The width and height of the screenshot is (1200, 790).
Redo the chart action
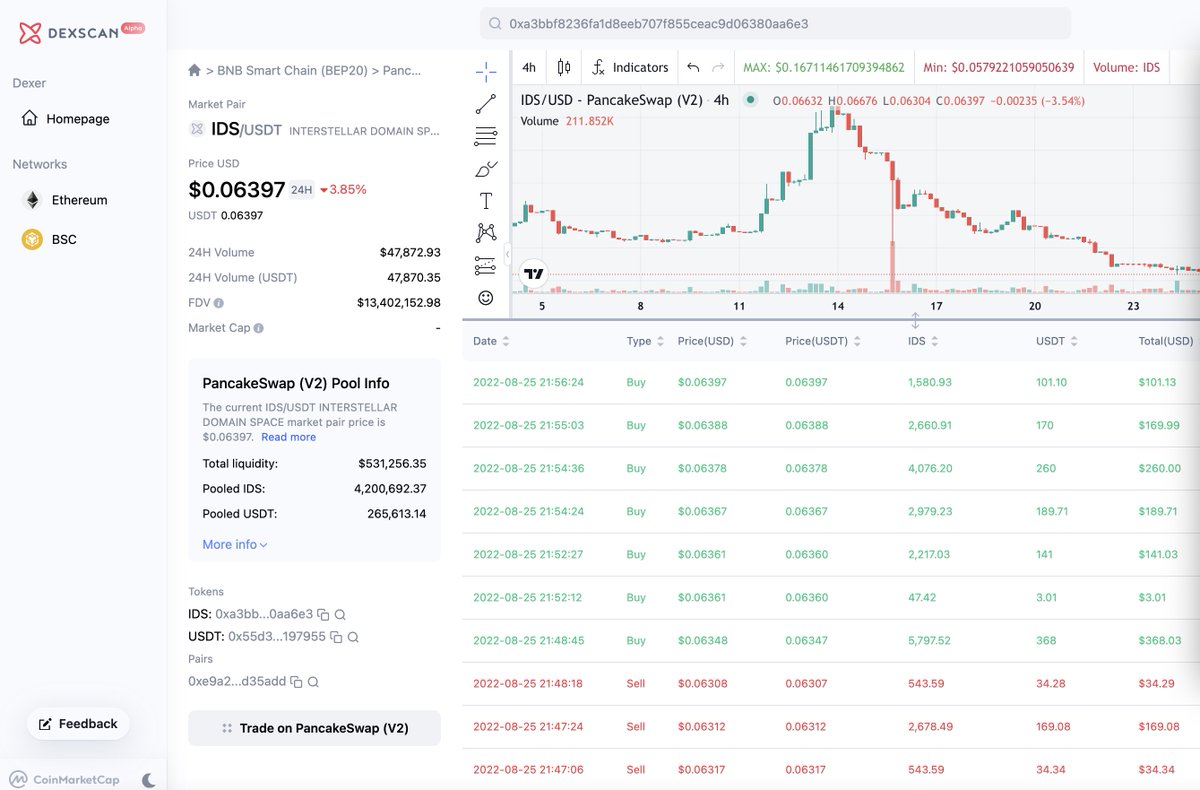pyautogui.click(x=717, y=68)
